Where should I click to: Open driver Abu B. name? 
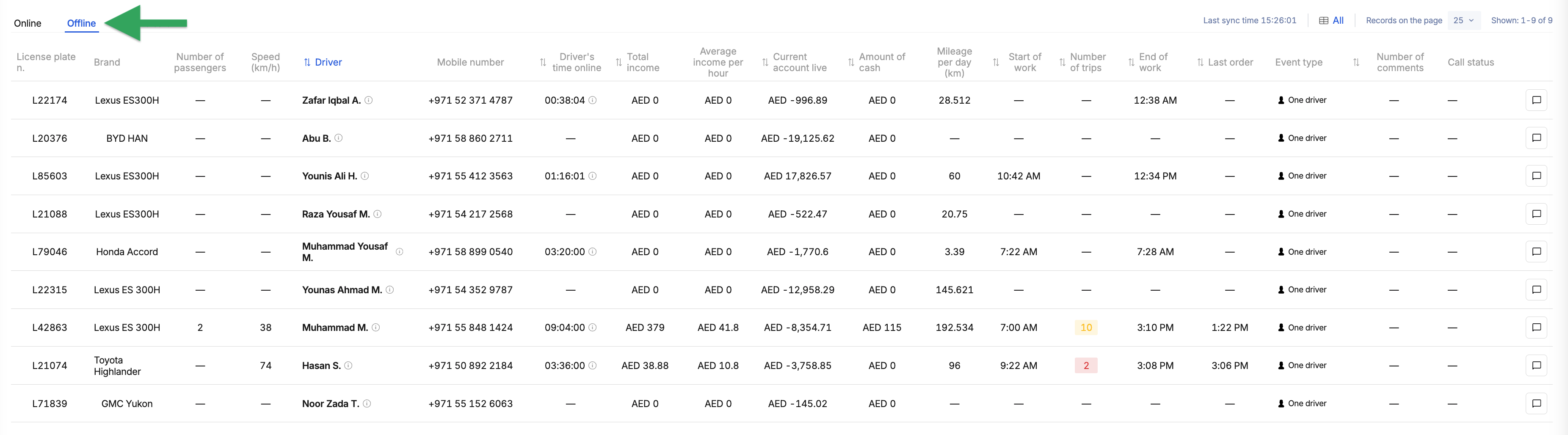[x=317, y=138]
